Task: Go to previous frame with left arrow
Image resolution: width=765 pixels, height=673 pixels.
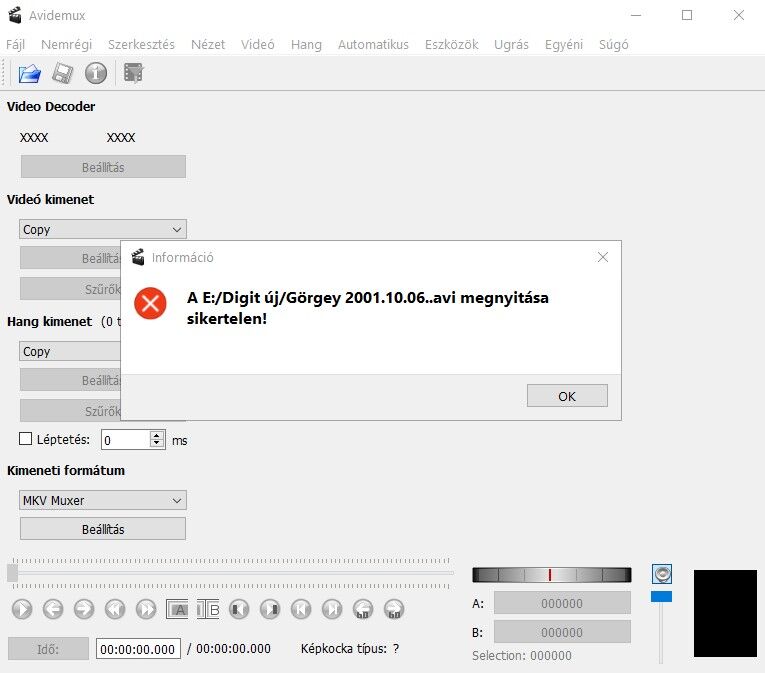Action: pyautogui.click(x=53, y=609)
